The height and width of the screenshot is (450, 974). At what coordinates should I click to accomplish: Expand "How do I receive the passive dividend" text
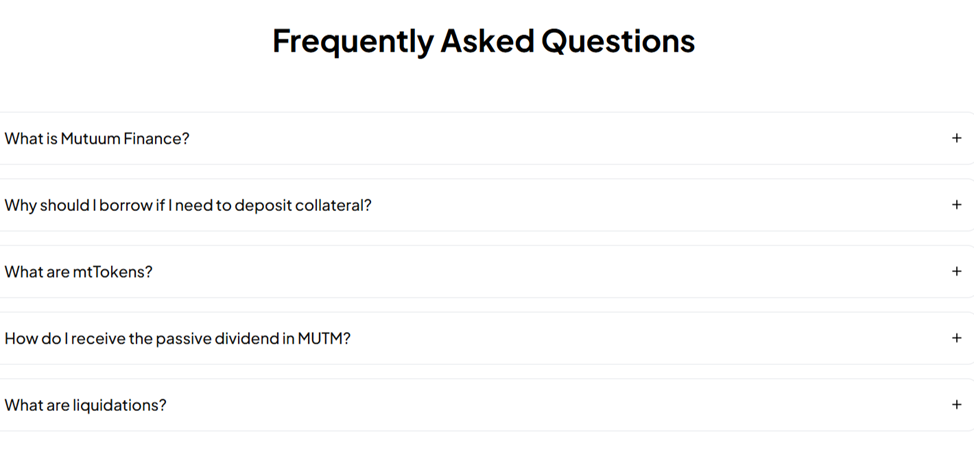point(178,338)
